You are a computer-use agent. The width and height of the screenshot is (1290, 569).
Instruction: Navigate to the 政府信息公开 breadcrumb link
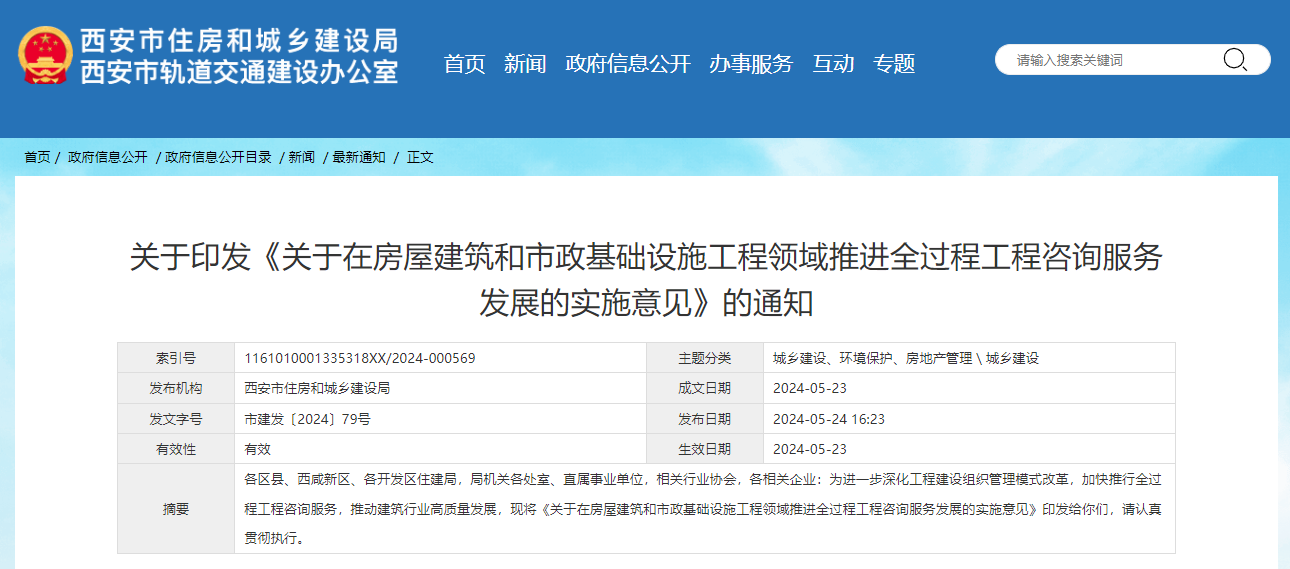[107, 157]
